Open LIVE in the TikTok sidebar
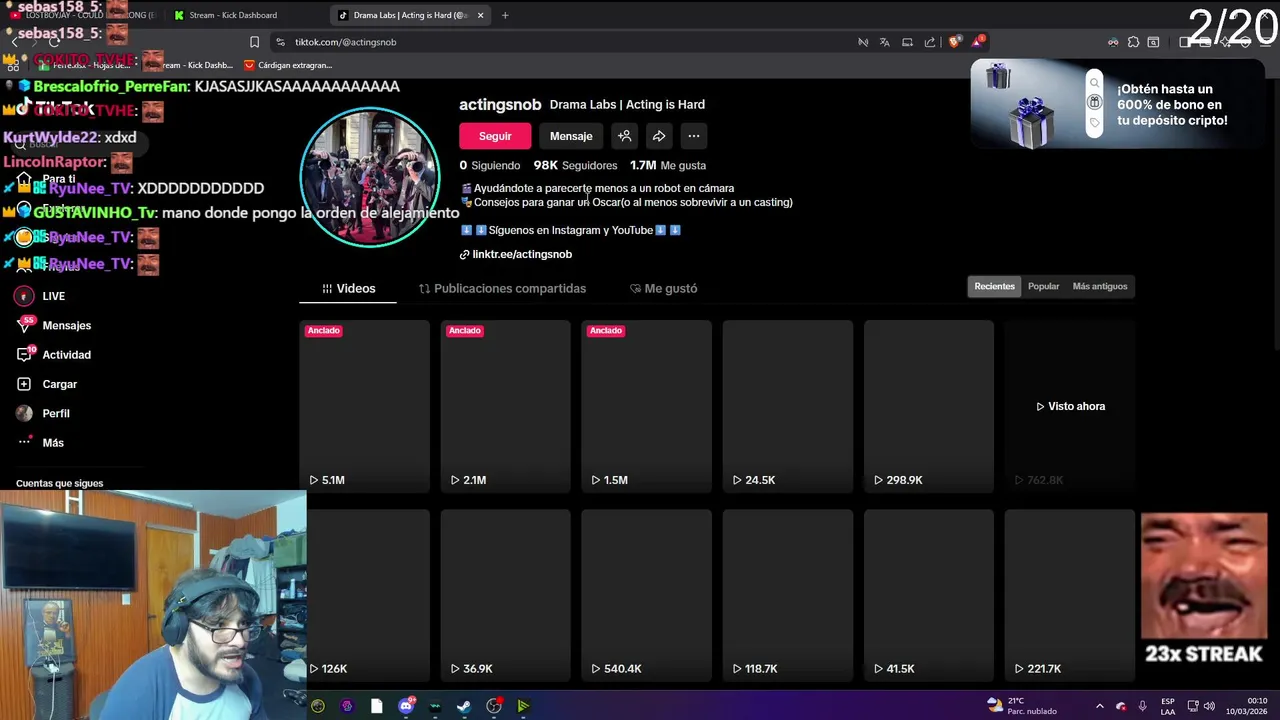Image resolution: width=1280 pixels, height=720 pixels. pyautogui.click(x=41, y=296)
